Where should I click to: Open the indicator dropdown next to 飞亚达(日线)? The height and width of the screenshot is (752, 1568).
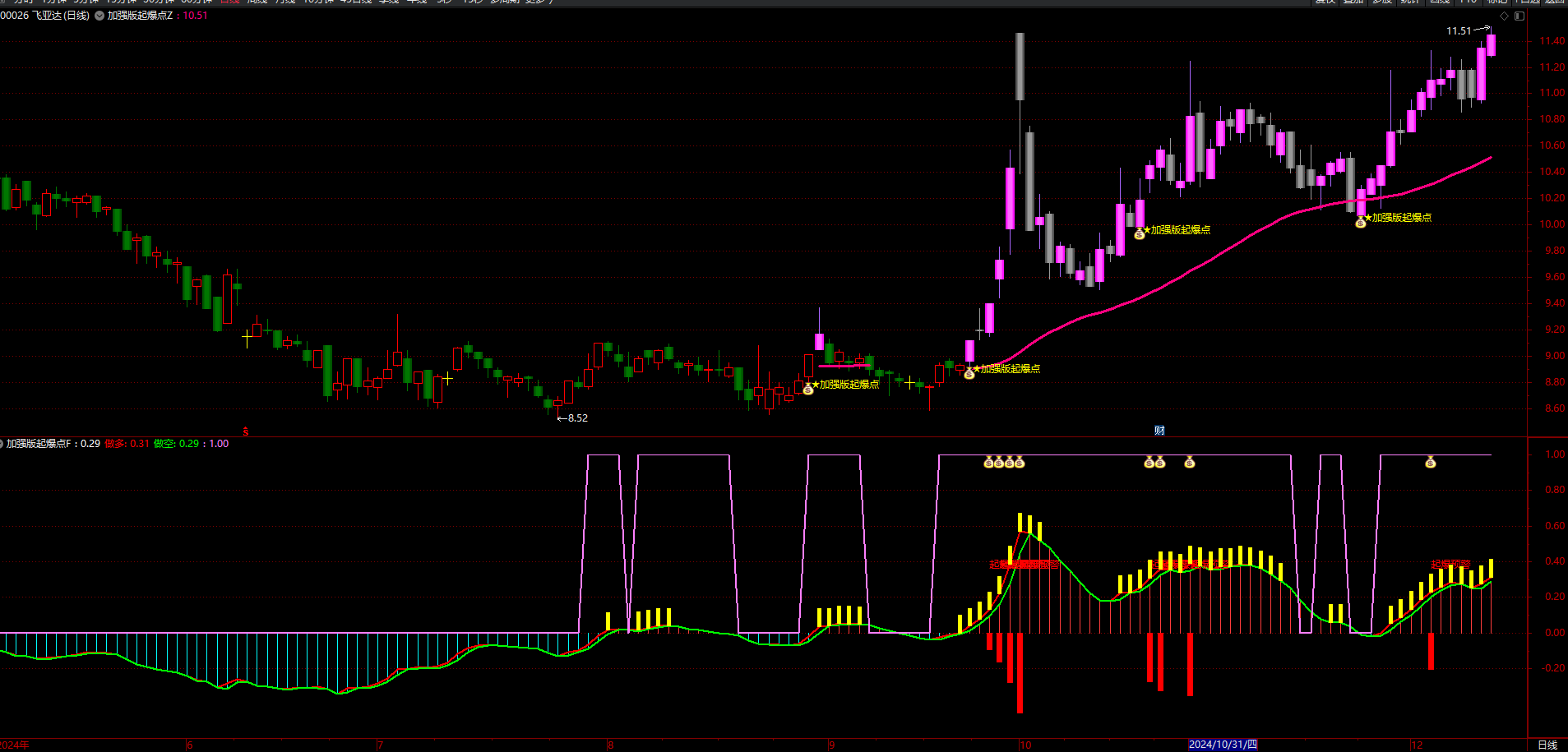pyautogui.click(x=99, y=16)
